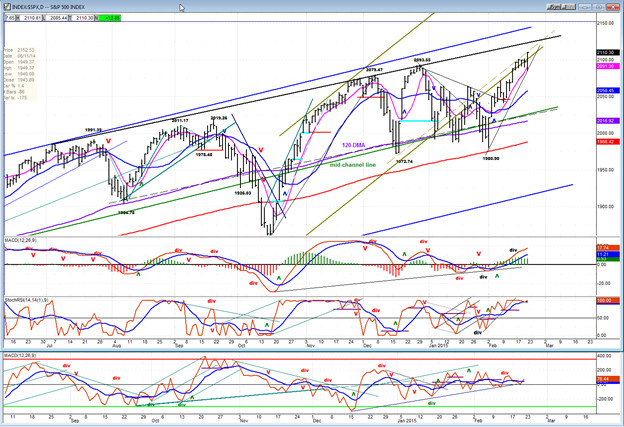Click the 120 DMA purple annotation
The width and height of the screenshot is (624, 427).
[x=353, y=145]
